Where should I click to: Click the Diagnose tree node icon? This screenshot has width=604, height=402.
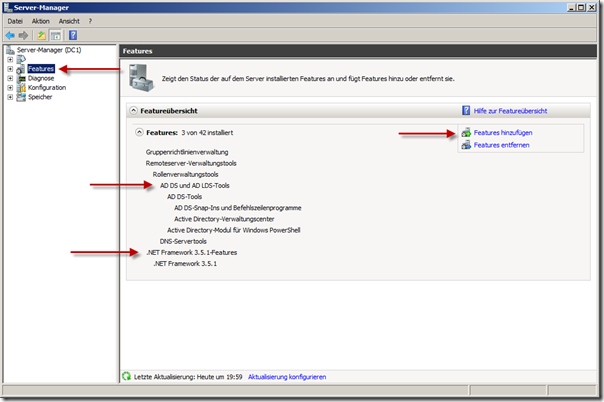pos(22,79)
